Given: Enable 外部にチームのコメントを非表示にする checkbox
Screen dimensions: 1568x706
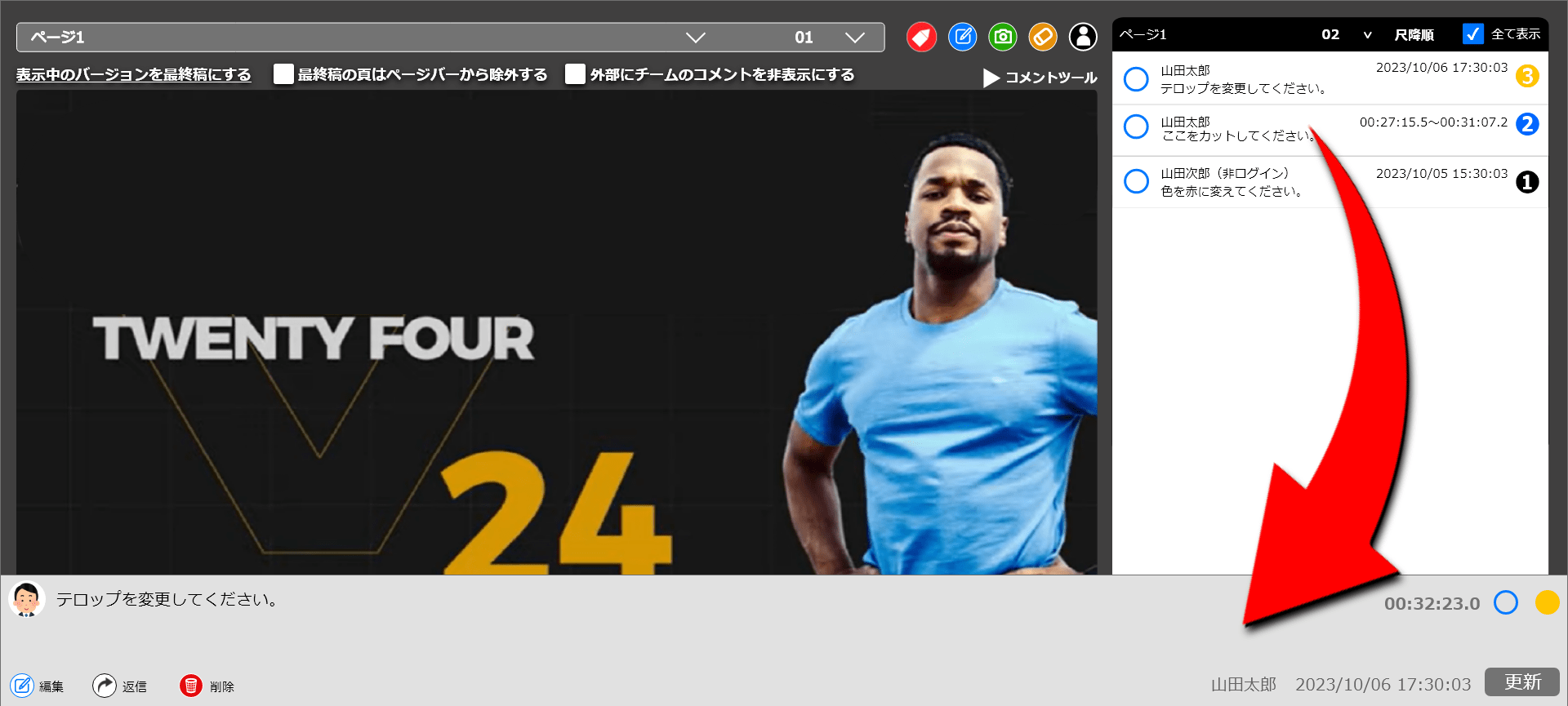Looking at the screenshot, I should pyautogui.click(x=576, y=74).
